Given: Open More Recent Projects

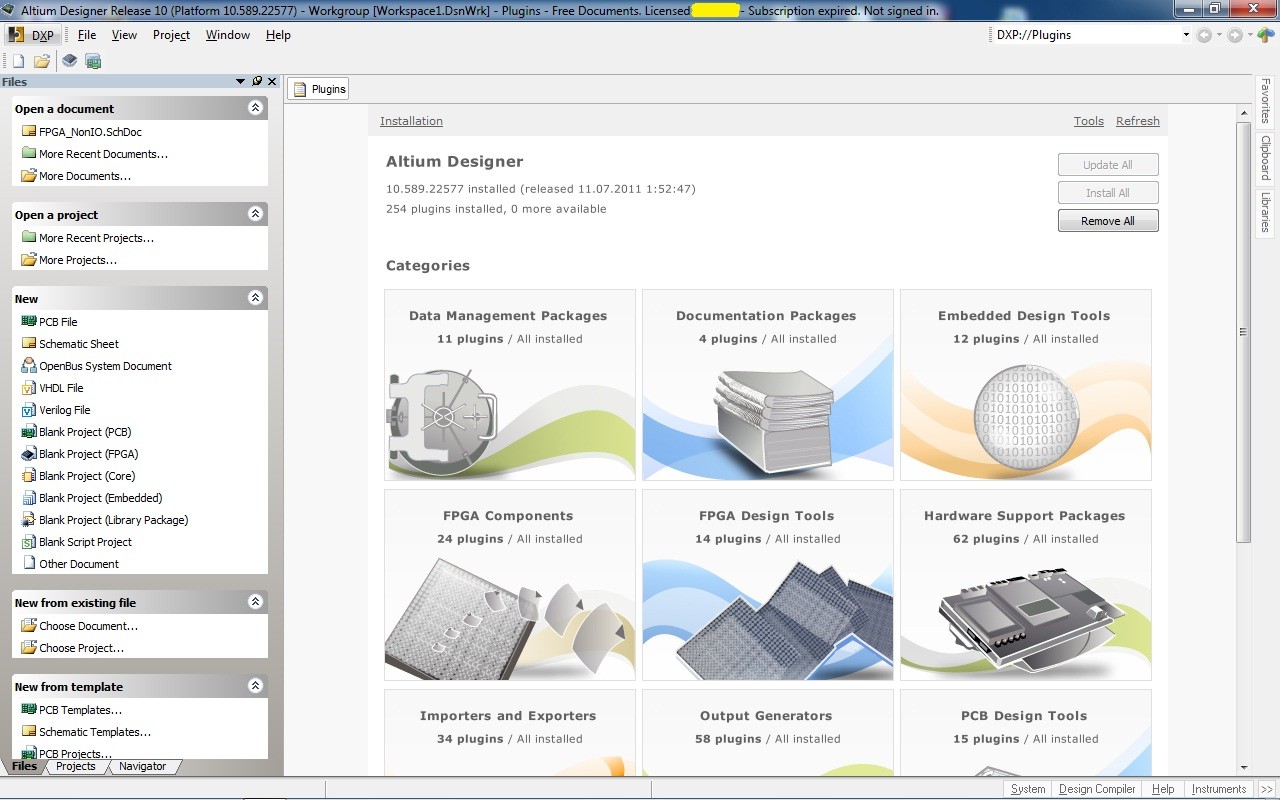Looking at the screenshot, I should 88,238.
